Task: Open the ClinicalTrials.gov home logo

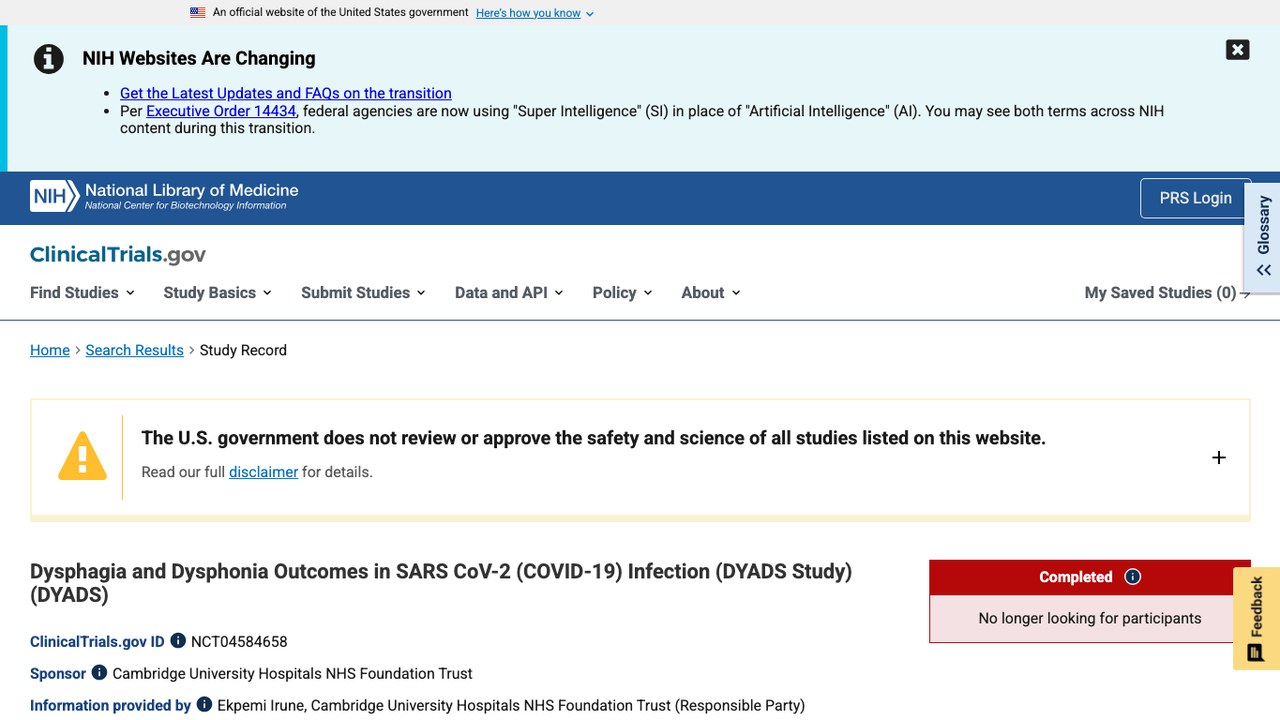Action: point(118,254)
